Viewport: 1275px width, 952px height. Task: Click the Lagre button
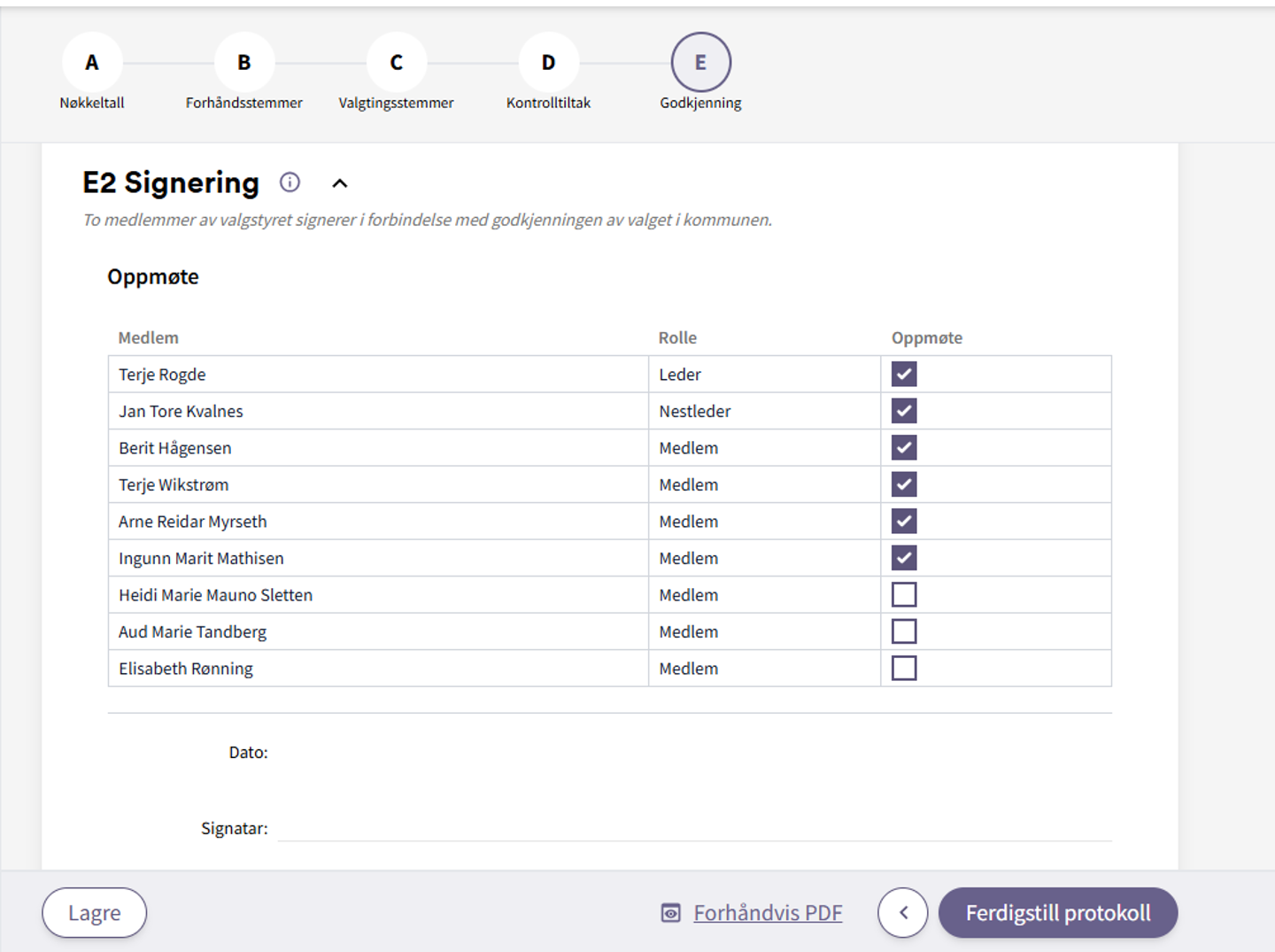(94, 913)
